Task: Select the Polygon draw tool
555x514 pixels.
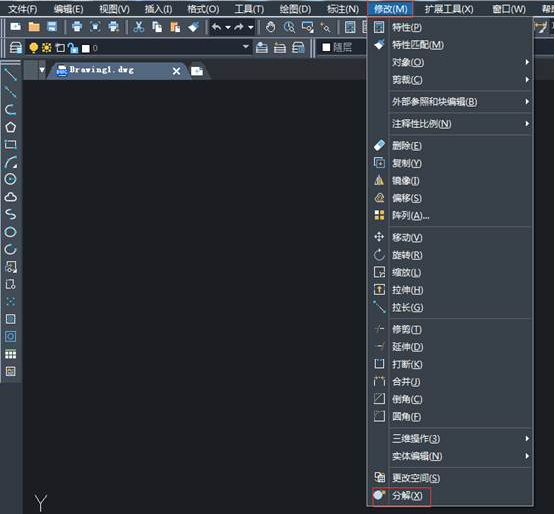Action: [10, 127]
